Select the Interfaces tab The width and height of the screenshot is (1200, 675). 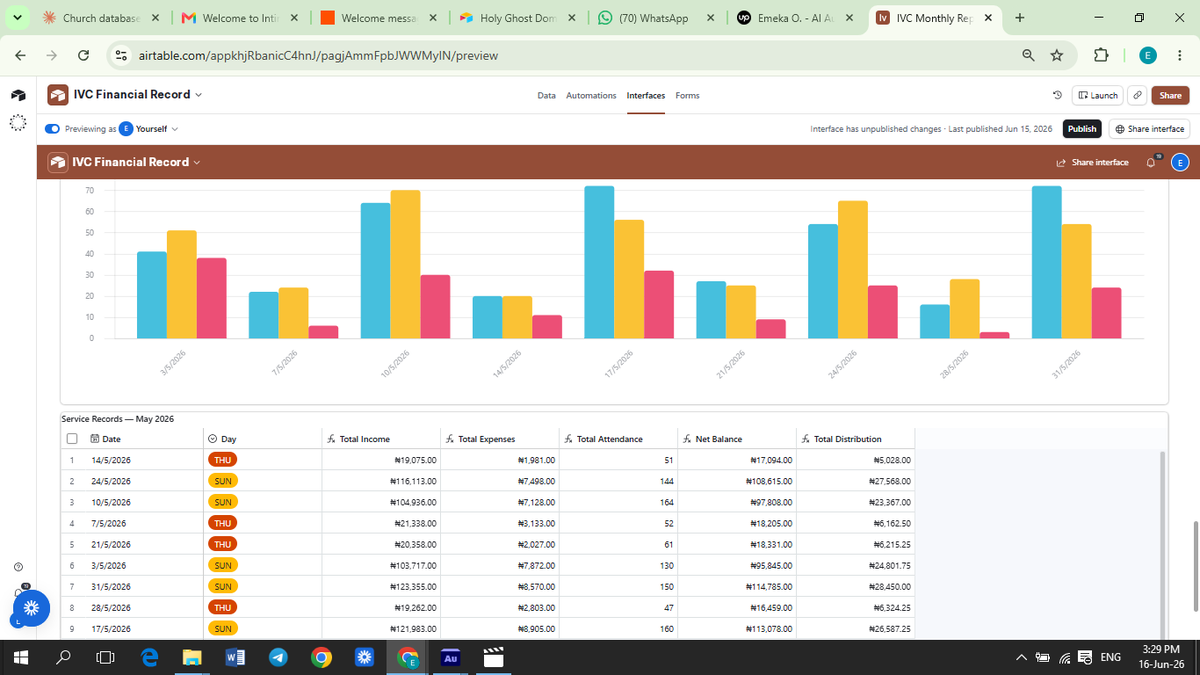[x=646, y=96]
